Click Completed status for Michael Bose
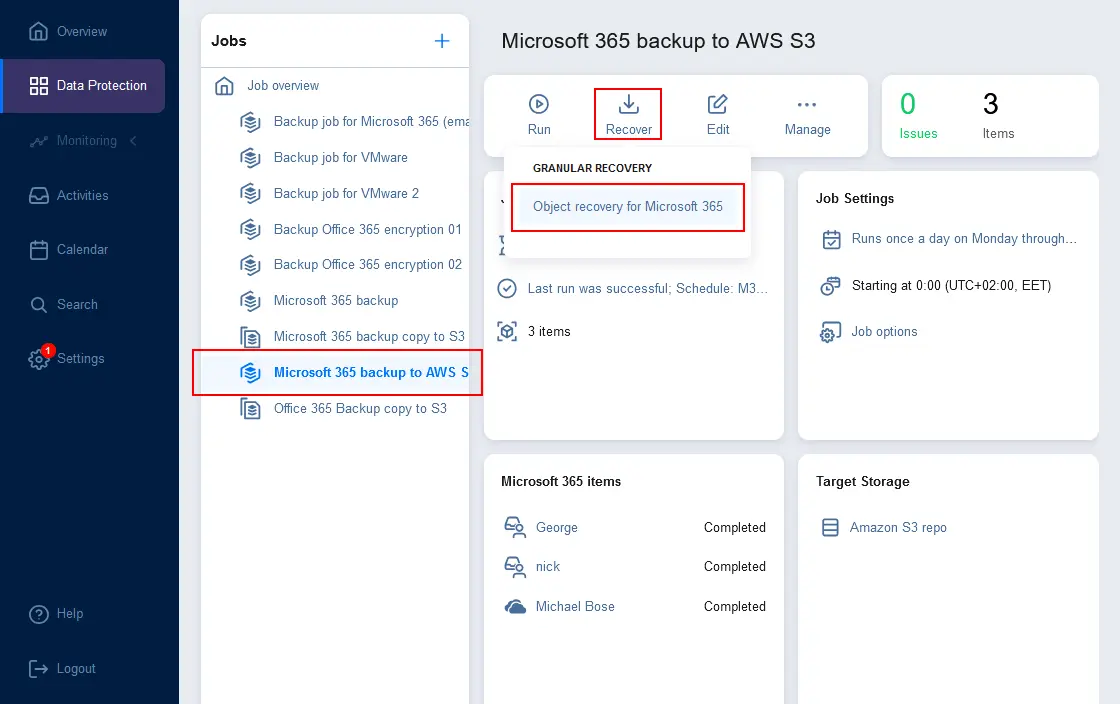 (734, 606)
